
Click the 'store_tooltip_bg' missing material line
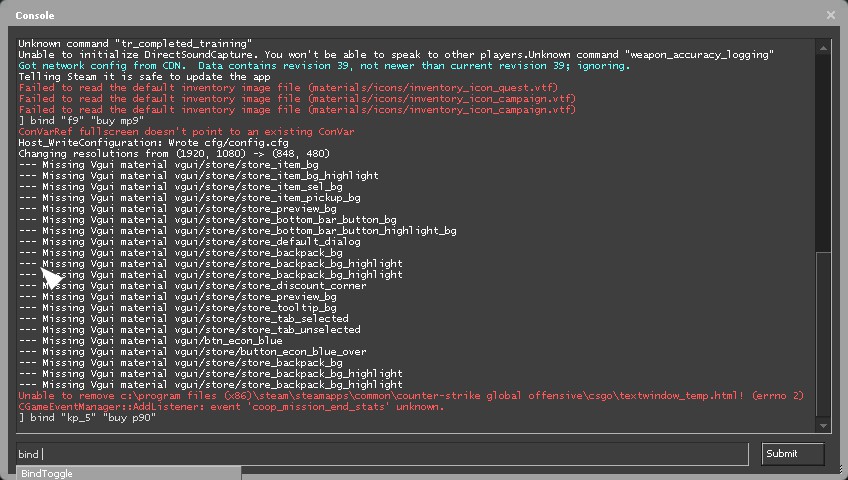177,308
